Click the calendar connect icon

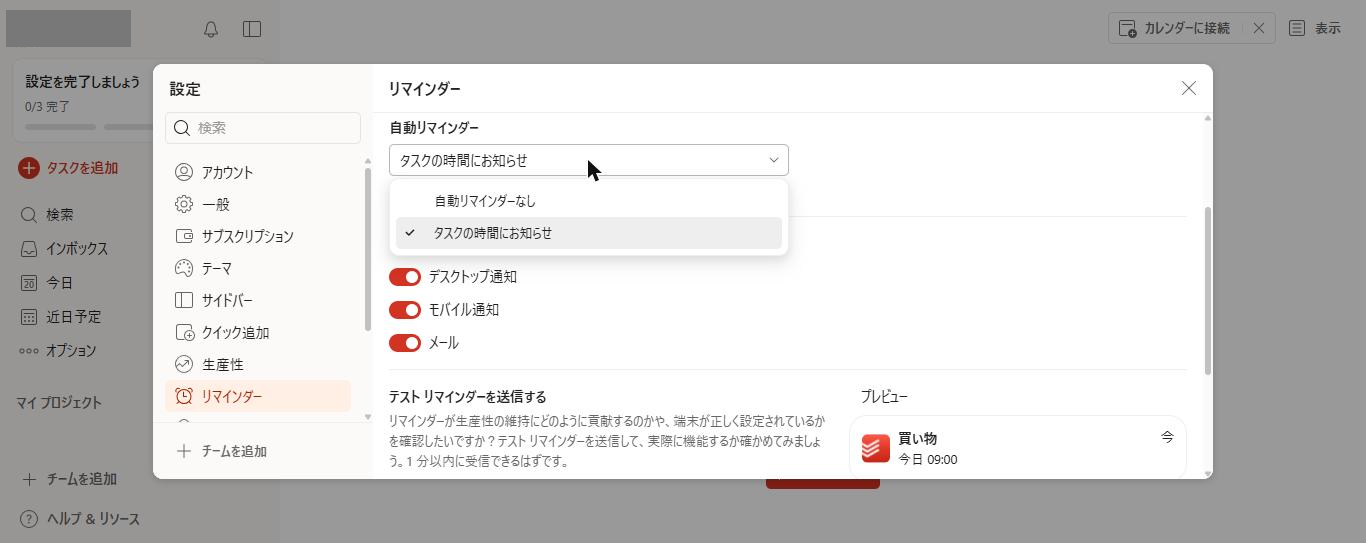(x=1127, y=28)
